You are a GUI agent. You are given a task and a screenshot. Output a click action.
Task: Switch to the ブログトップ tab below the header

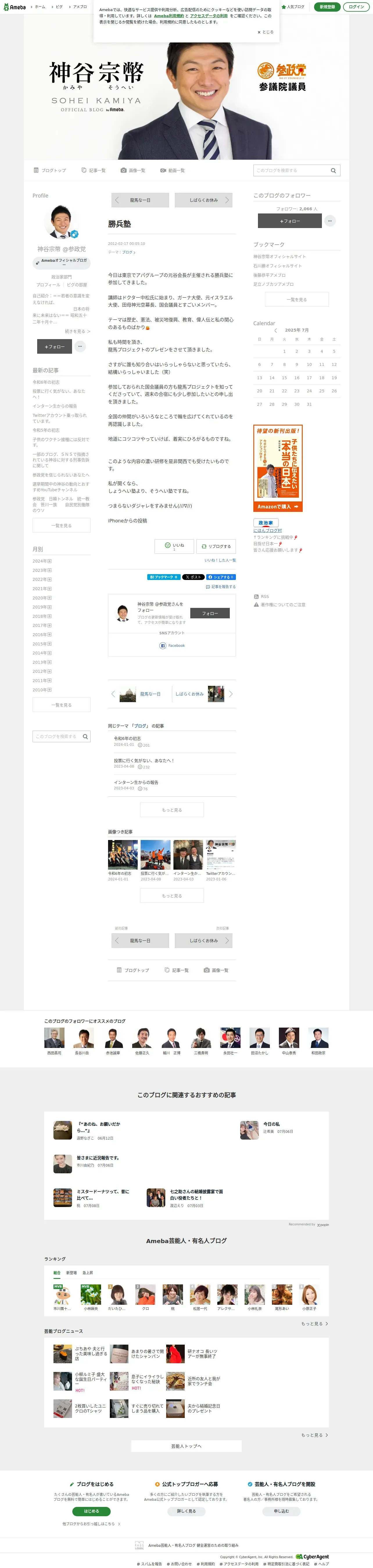[50, 170]
